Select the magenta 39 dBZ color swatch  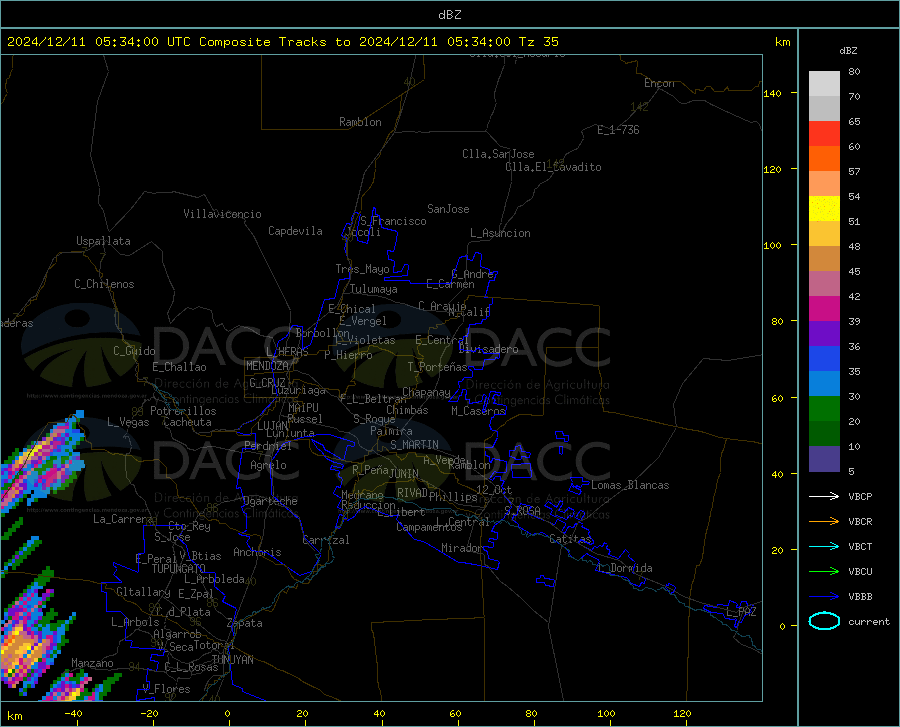click(x=824, y=309)
